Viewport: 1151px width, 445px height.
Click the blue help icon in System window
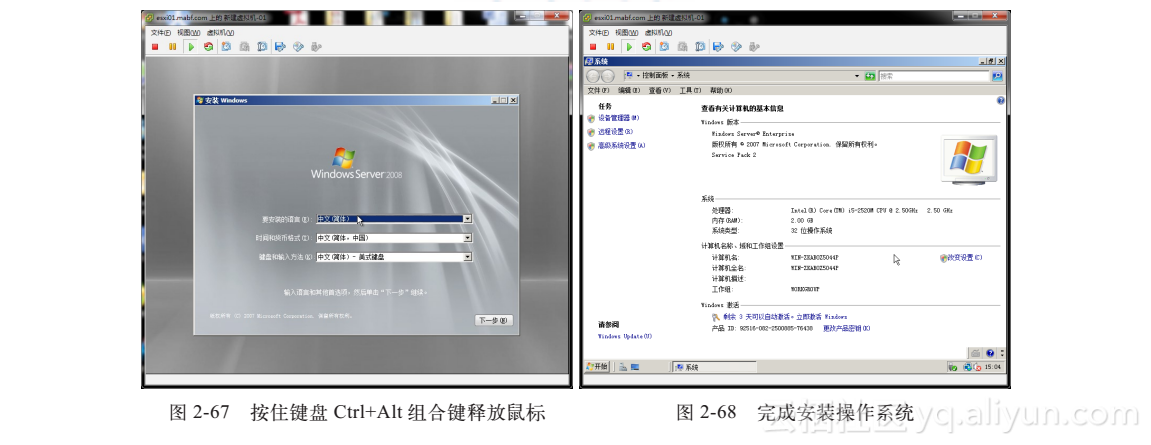[1000, 101]
